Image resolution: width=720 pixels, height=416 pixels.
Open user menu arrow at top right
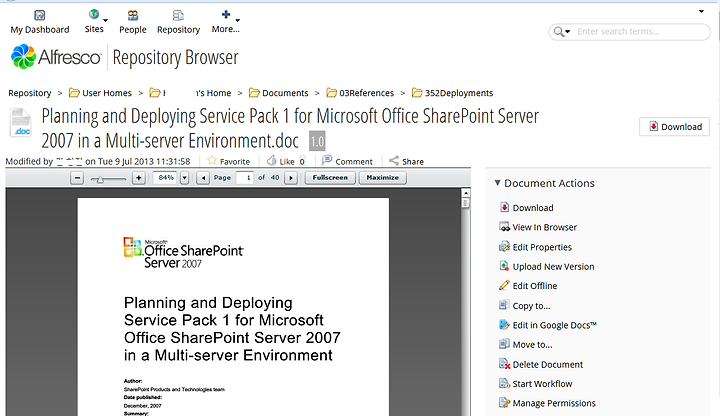[x=701, y=11]
